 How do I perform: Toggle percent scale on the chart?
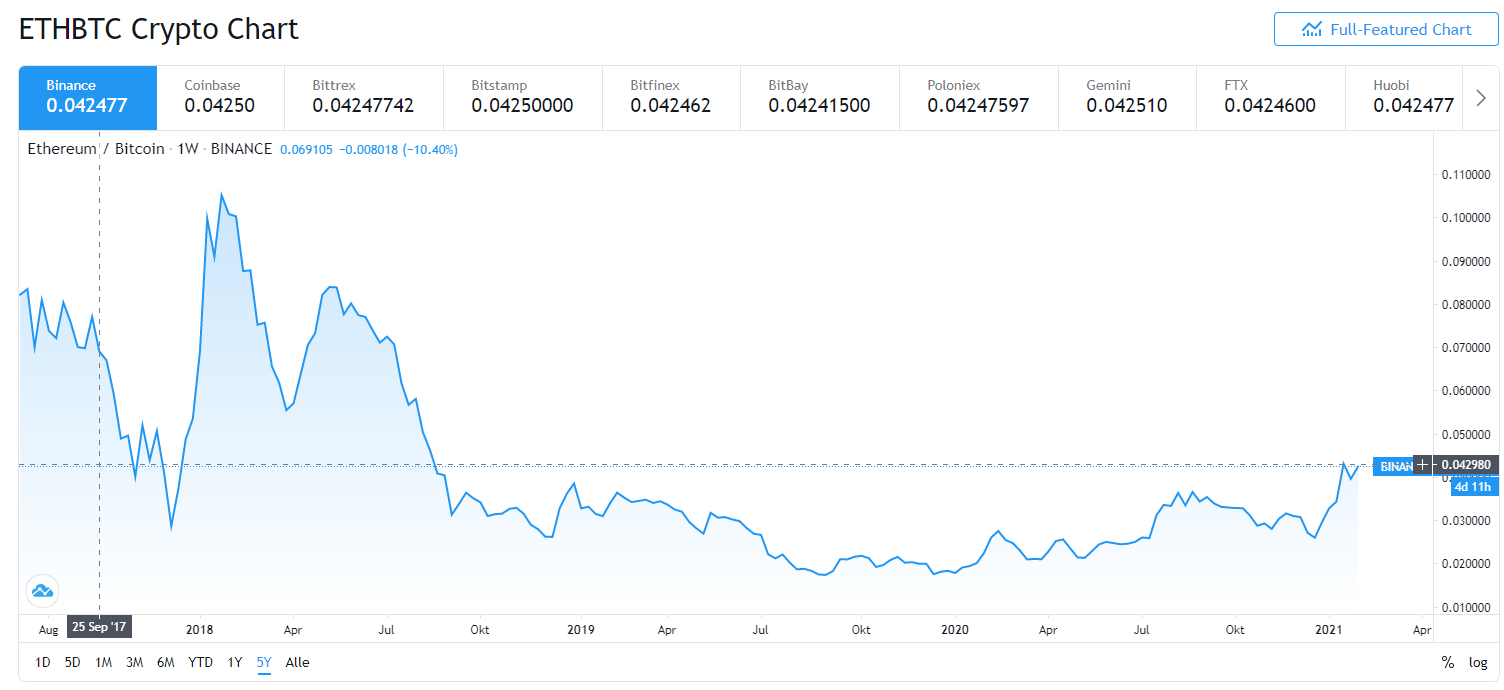pos(1447,662)
